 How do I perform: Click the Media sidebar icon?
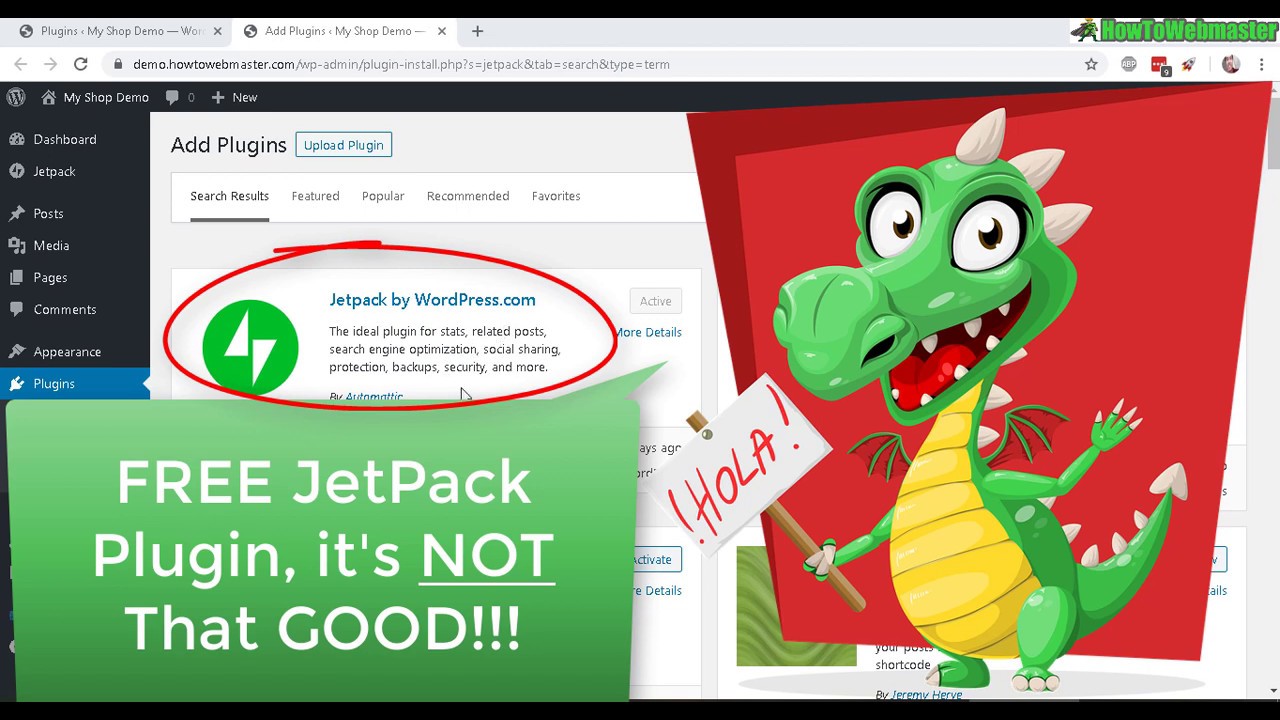pyautogui.click(x=16, y=245)
